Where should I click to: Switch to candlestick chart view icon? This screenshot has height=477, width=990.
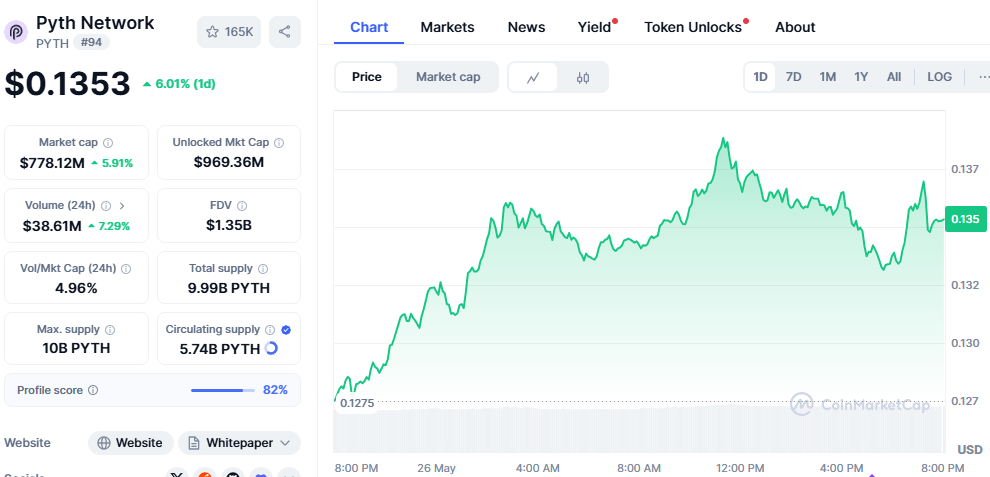click(583, 77)
